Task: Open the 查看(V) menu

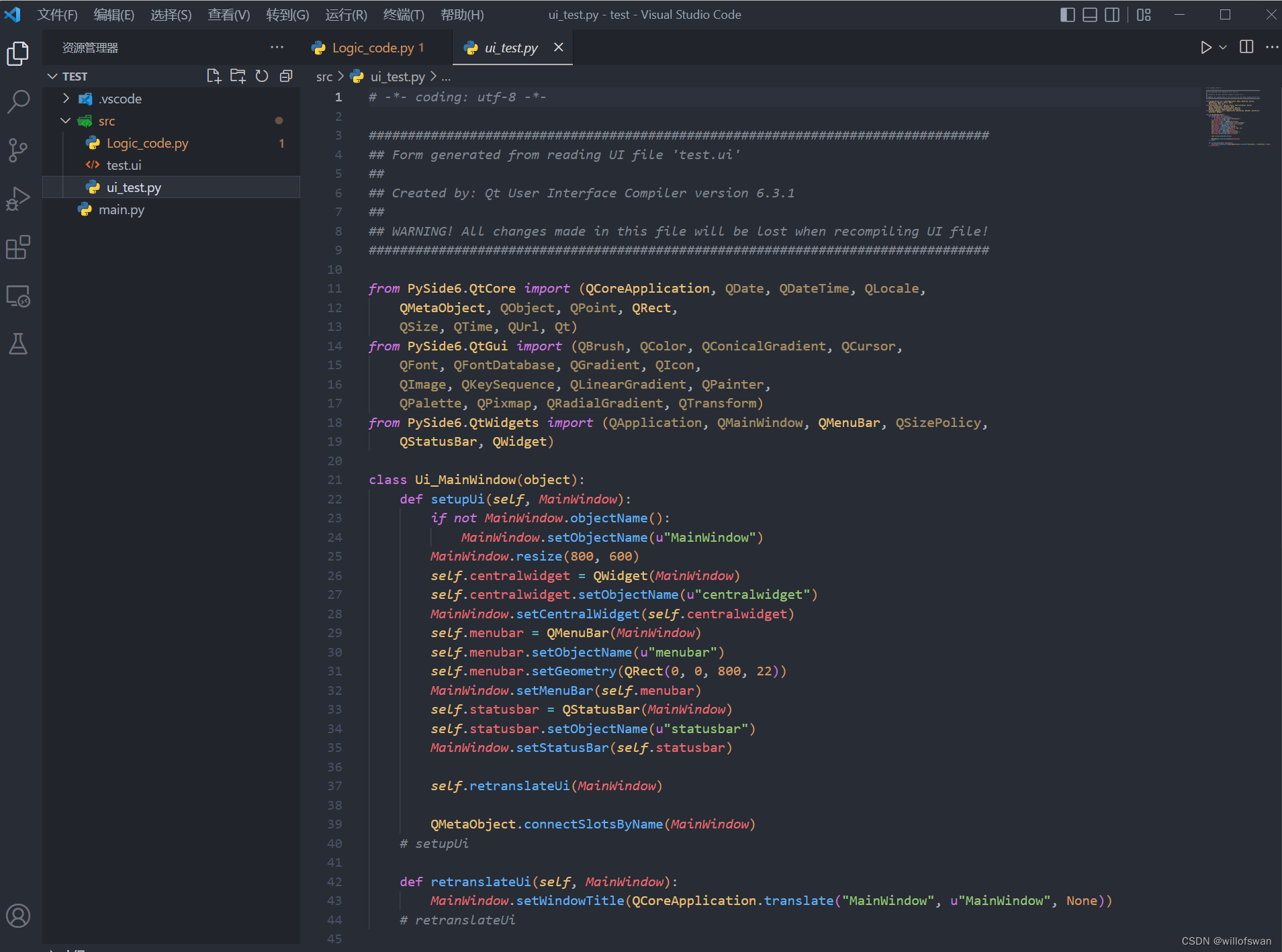Action: (x=229, y=15)
